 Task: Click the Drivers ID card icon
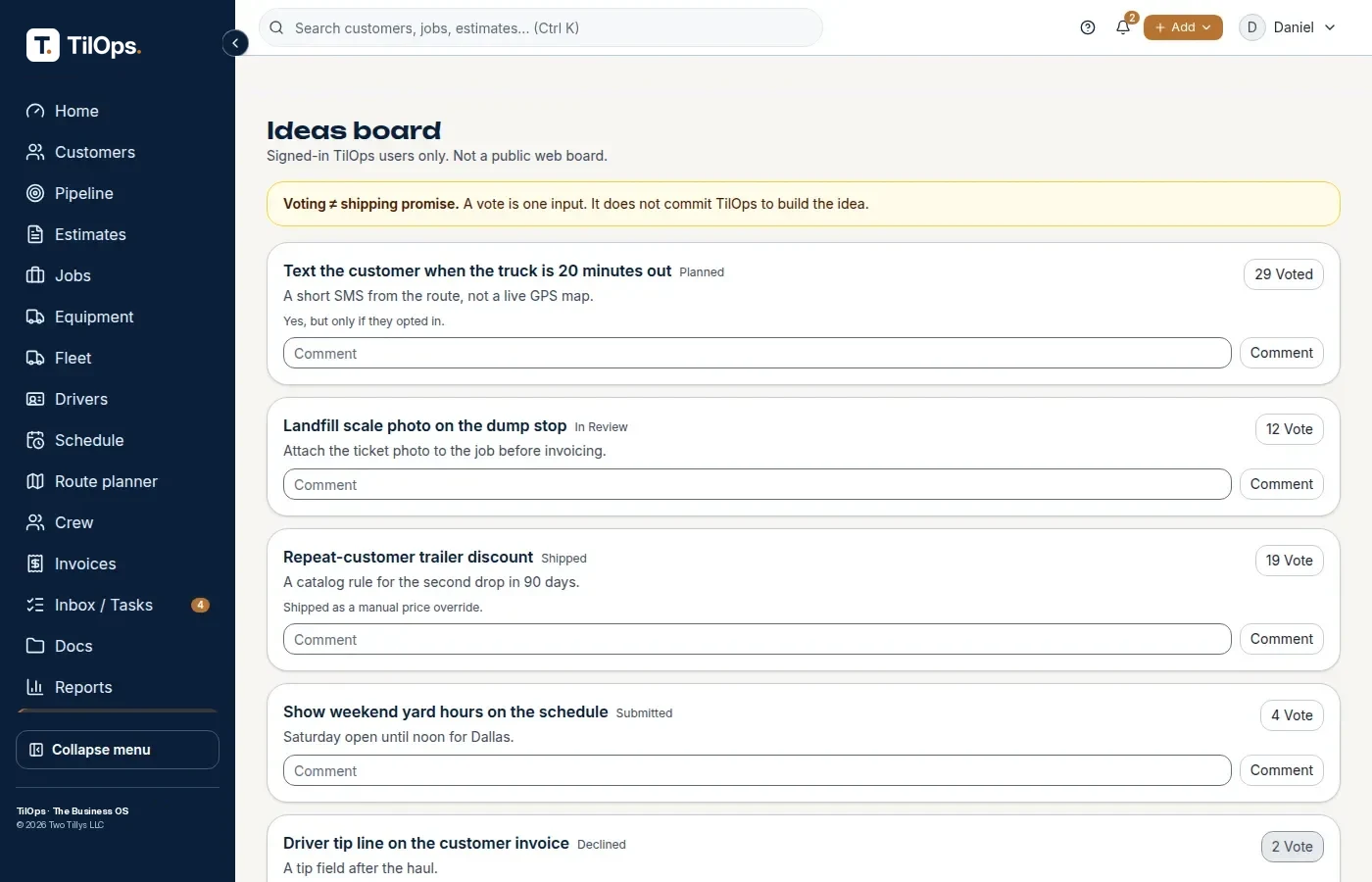coord(35,399)
